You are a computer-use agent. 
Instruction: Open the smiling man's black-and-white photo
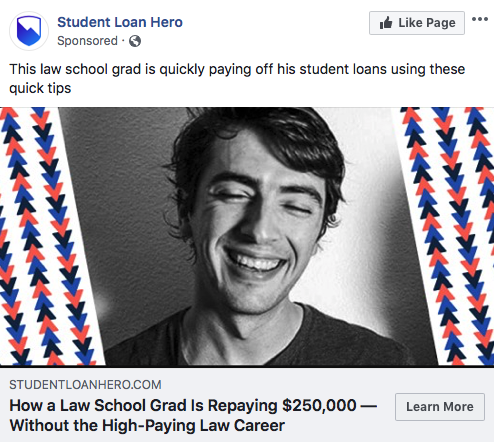pos(248,236)
